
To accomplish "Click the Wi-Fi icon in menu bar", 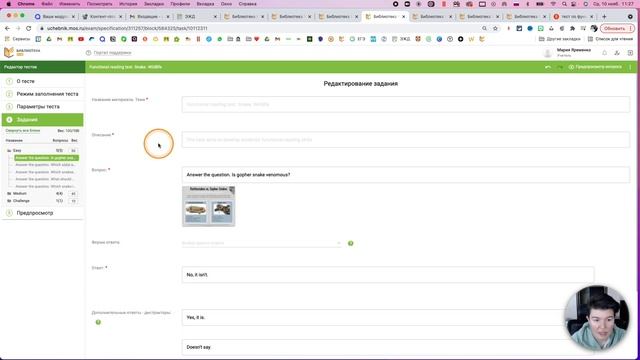I will pyautogui.click(x=553, y=4).
